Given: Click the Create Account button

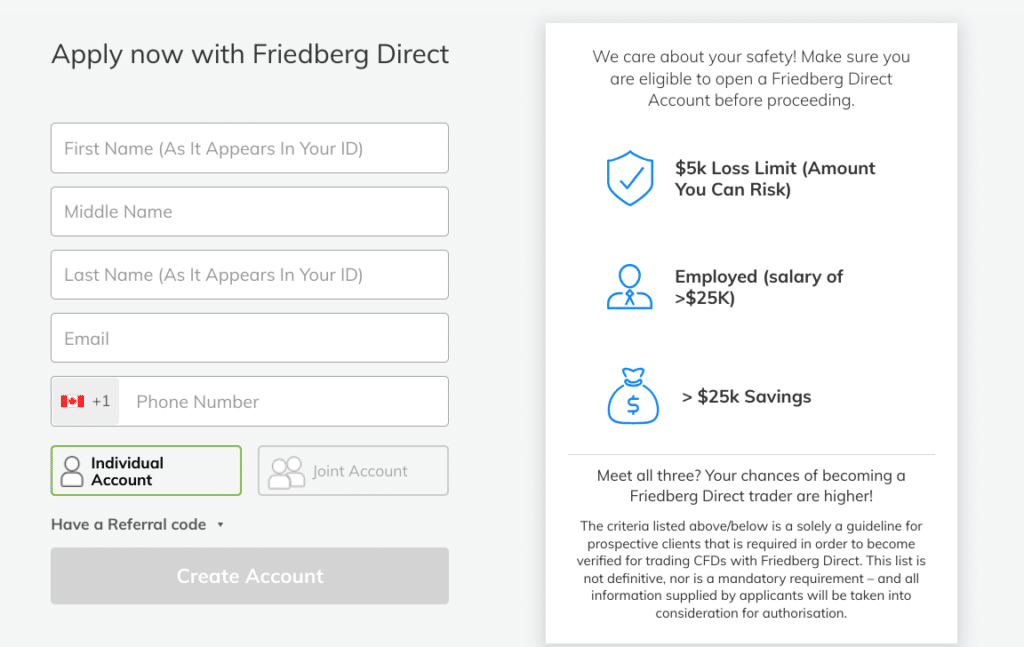Looking at the screenshot, I should point(249,576).
